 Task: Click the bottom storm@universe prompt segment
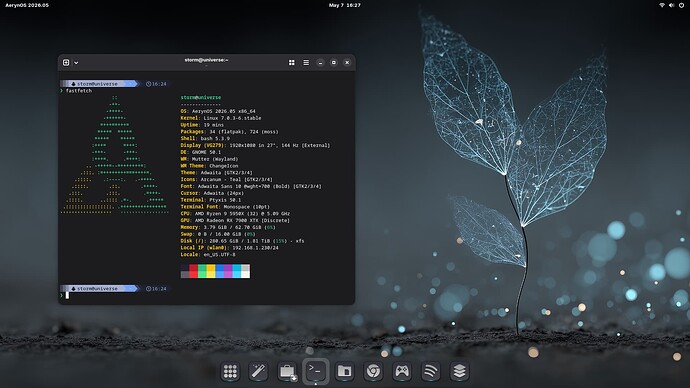[x=99, y=289]
